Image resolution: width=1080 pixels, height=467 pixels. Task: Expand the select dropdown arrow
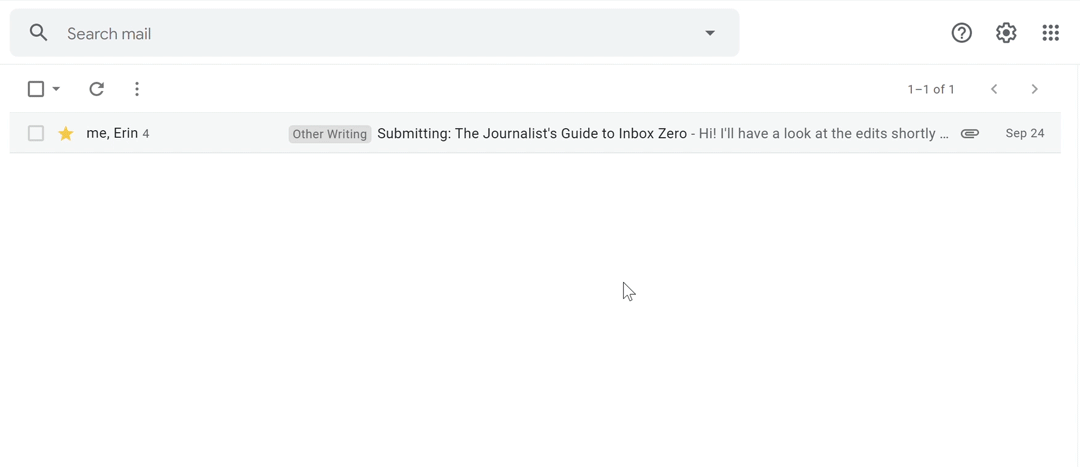click(57, 89)
